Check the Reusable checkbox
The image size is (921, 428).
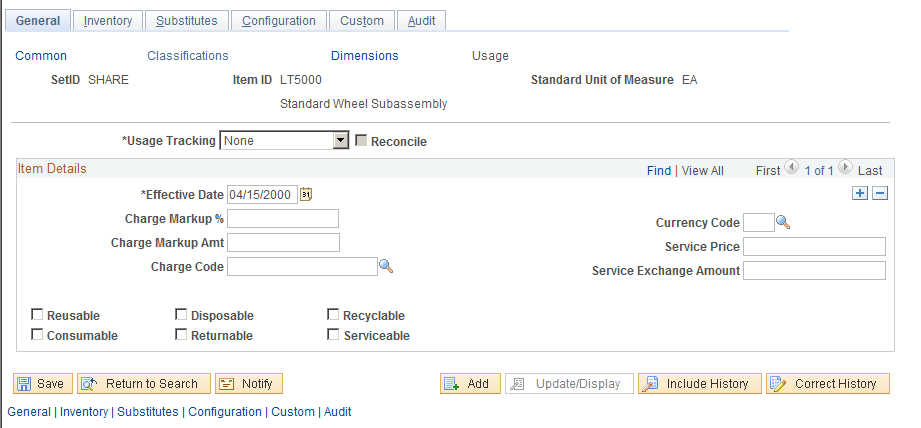click(x=37, y=315)
